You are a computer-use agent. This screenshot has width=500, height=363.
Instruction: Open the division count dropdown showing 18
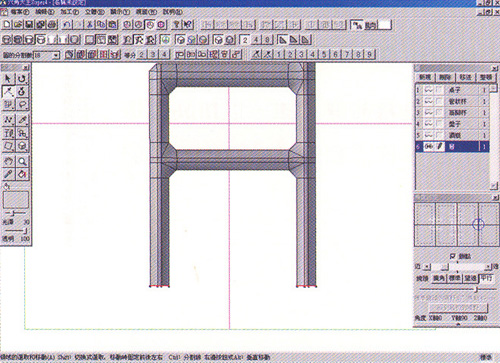click(56, 55)
